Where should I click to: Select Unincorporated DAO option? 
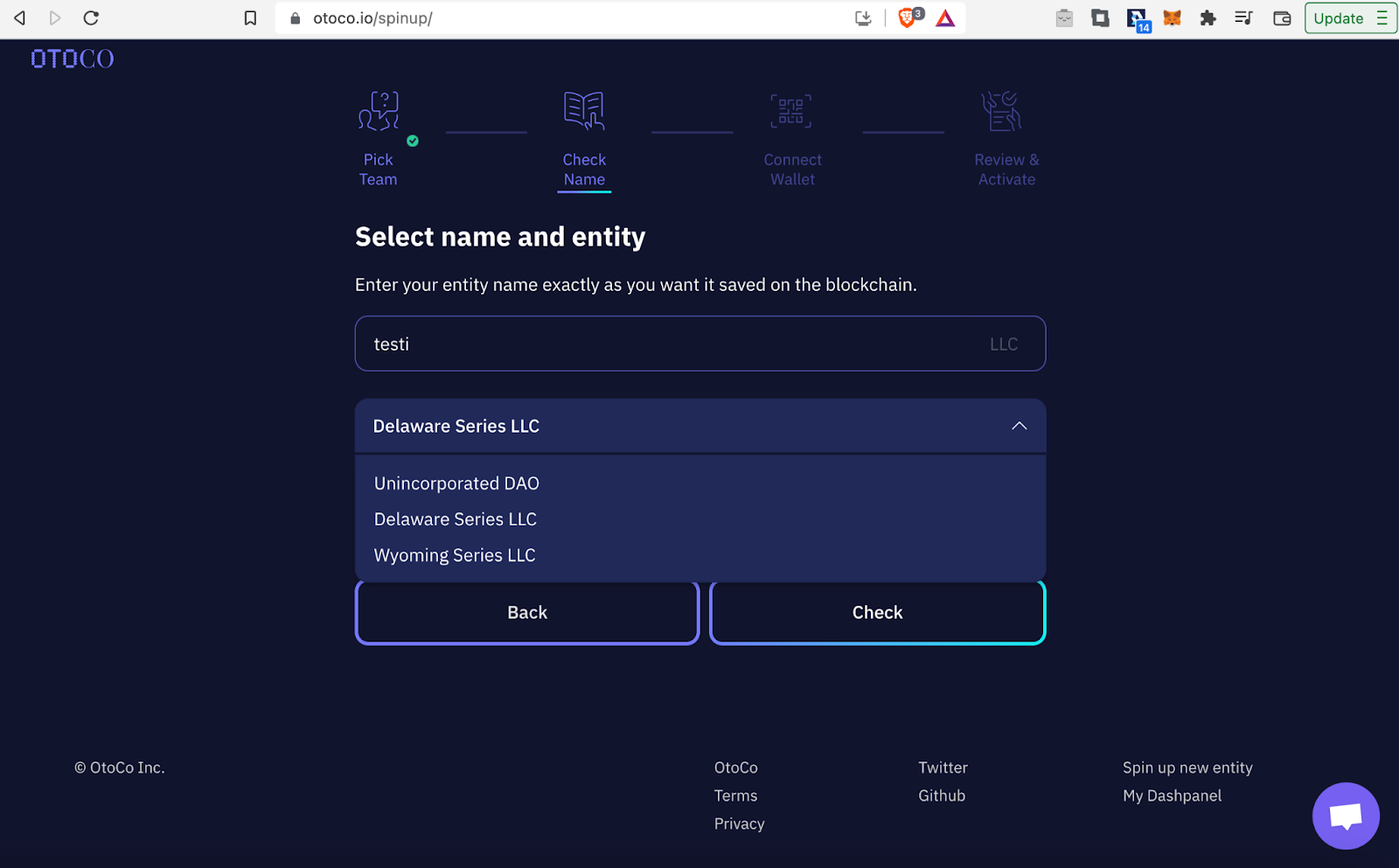click(x=456, y=483)
